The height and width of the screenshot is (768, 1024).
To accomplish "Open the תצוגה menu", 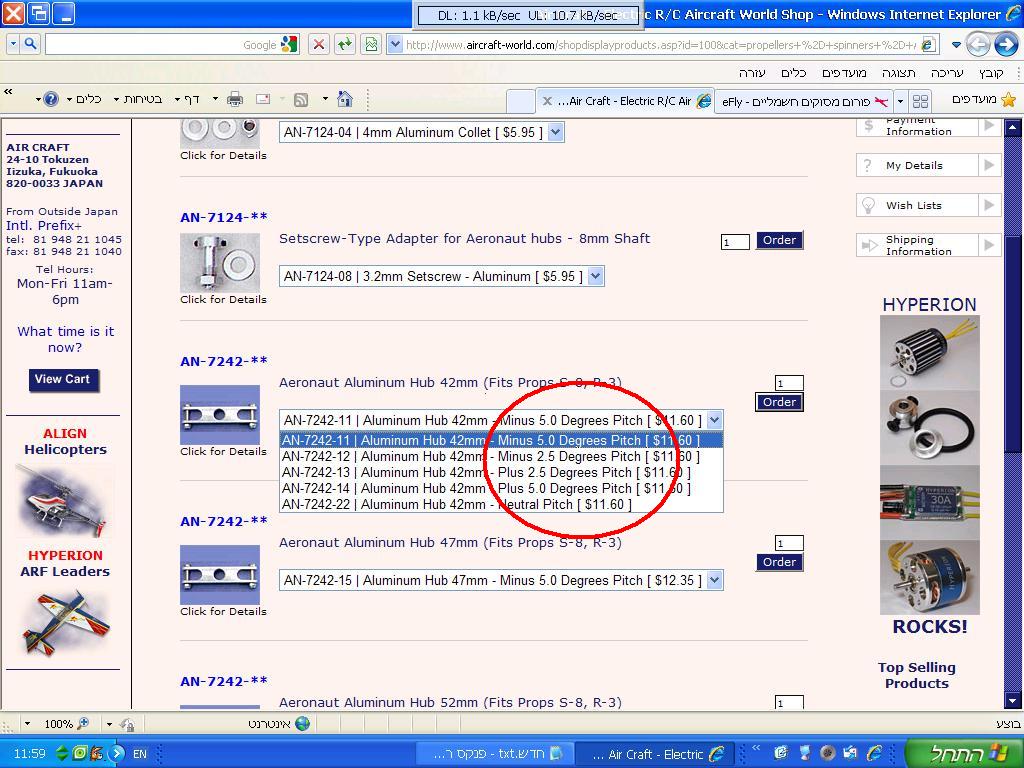I will [x=899, y=72].
